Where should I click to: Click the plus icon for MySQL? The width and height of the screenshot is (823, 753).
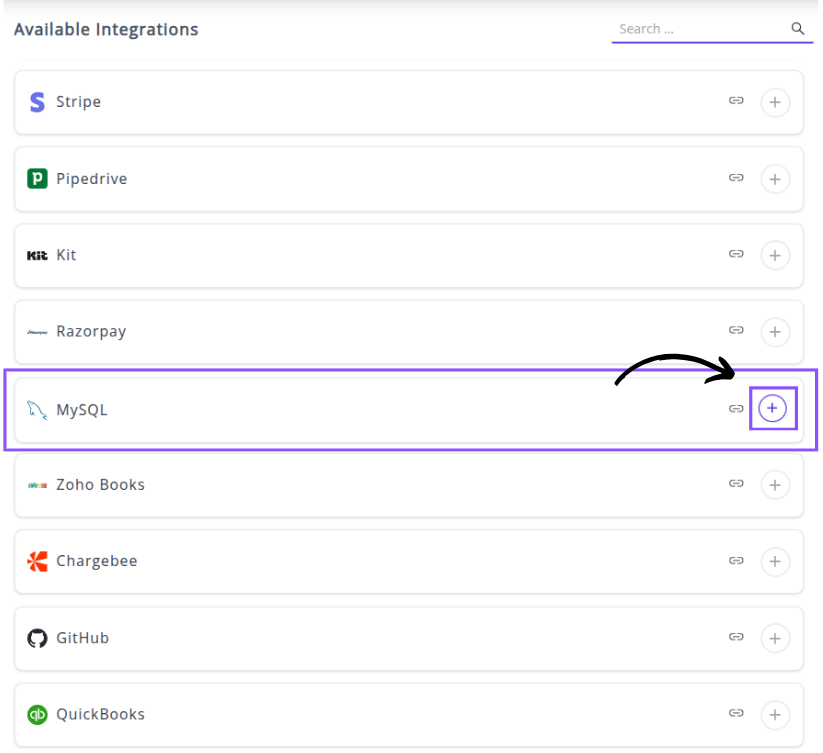tap(772, 409)
